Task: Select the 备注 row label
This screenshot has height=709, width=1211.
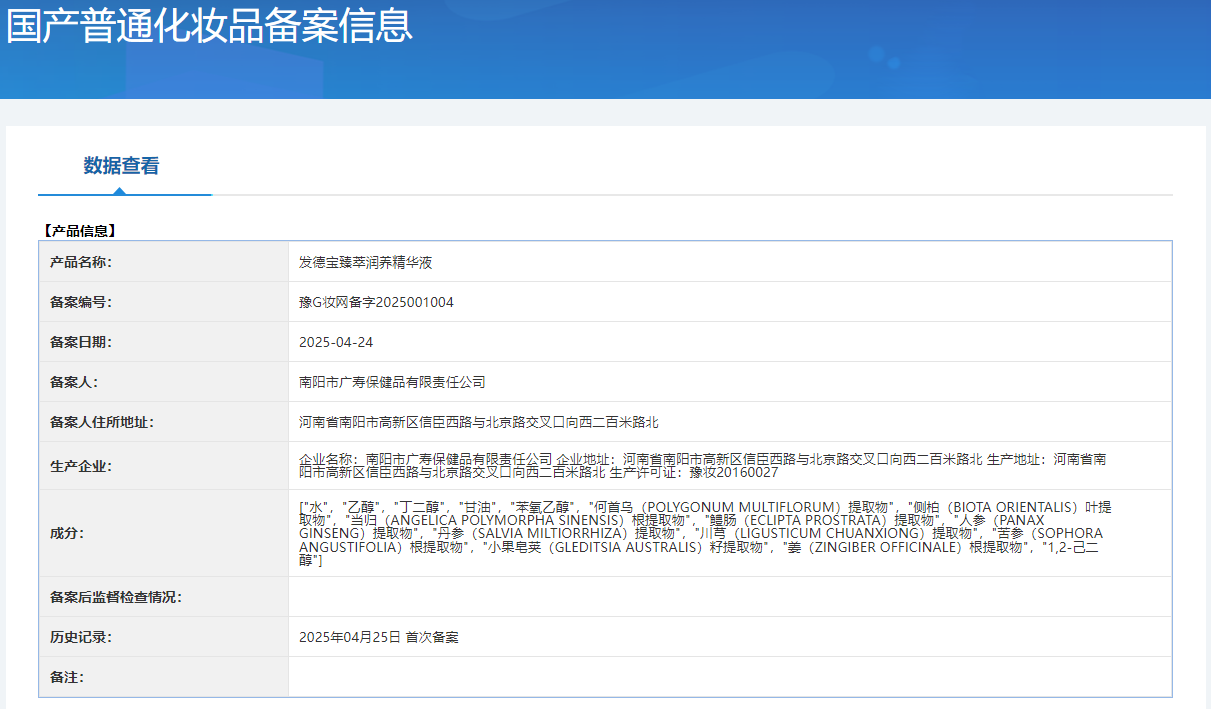Action: coord(67,677)
